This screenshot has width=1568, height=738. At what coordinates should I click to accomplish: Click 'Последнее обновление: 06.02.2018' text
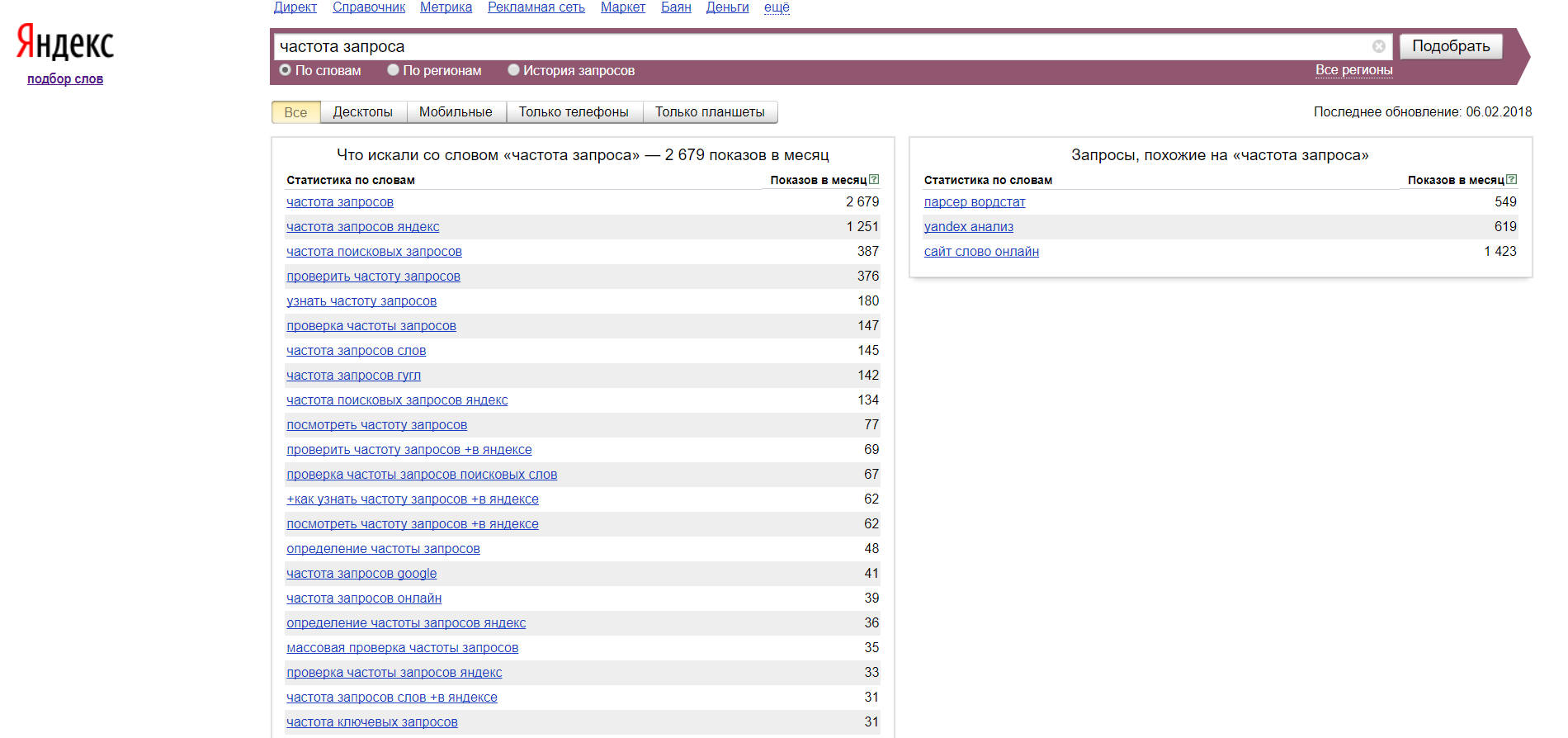point(1423,112)
